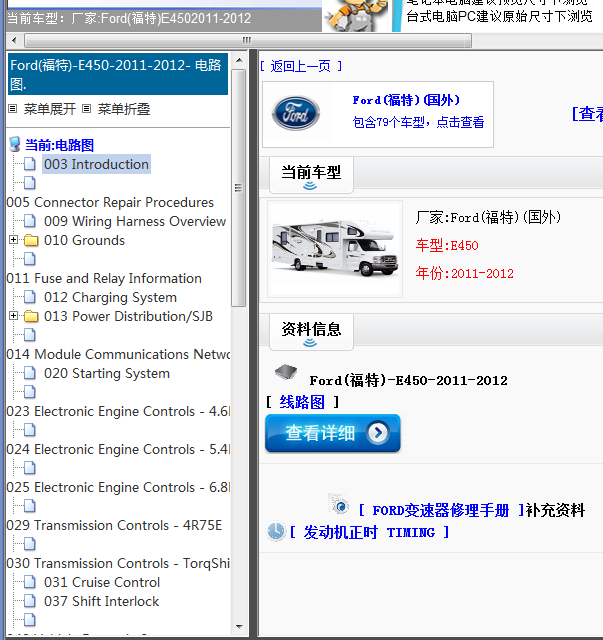Click the horizontal scrollbar thumb
Image resolution: width=603 pixels, height=640 pixels.
248,40
